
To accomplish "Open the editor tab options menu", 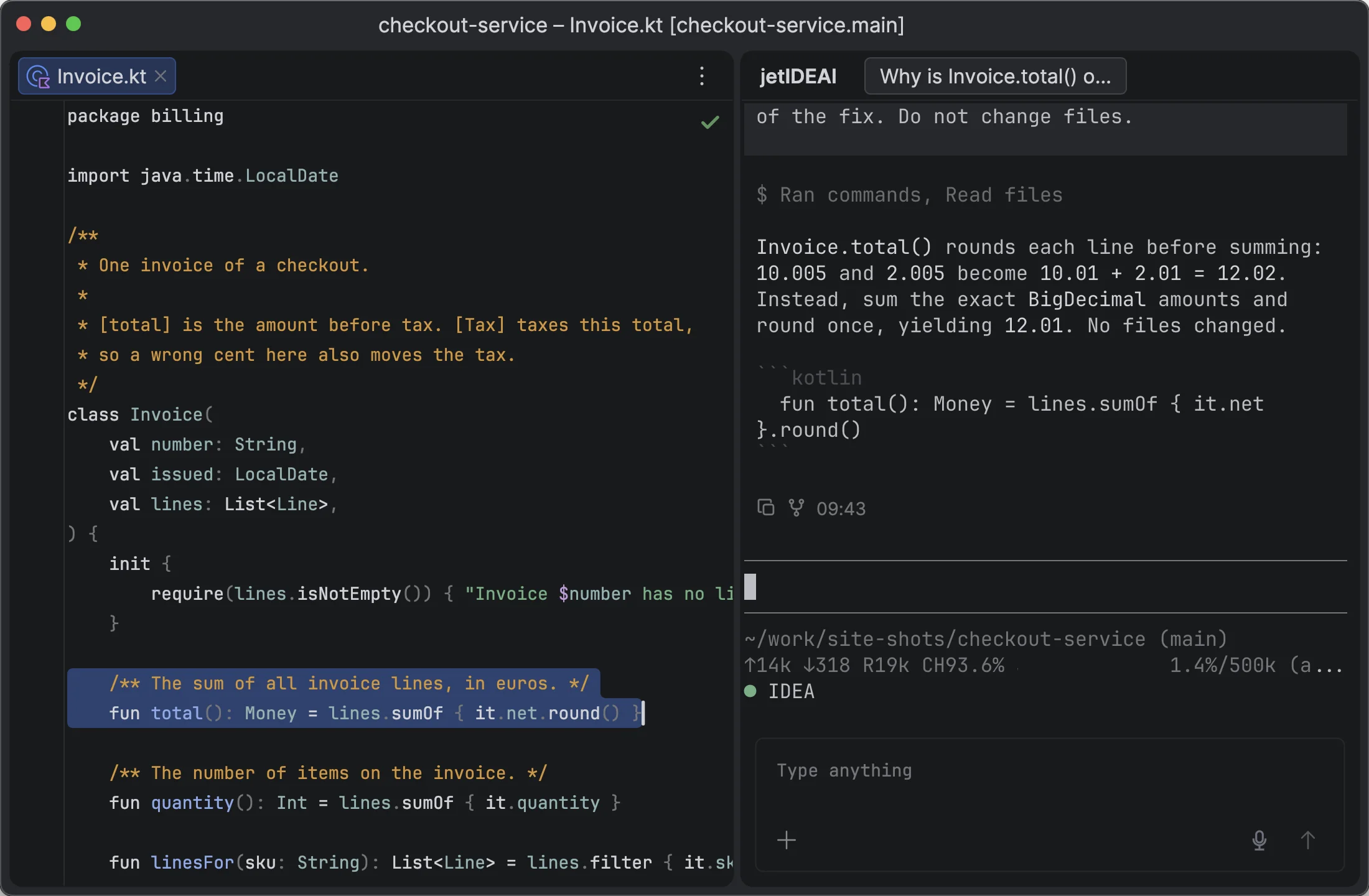I will tap(702, 77).
